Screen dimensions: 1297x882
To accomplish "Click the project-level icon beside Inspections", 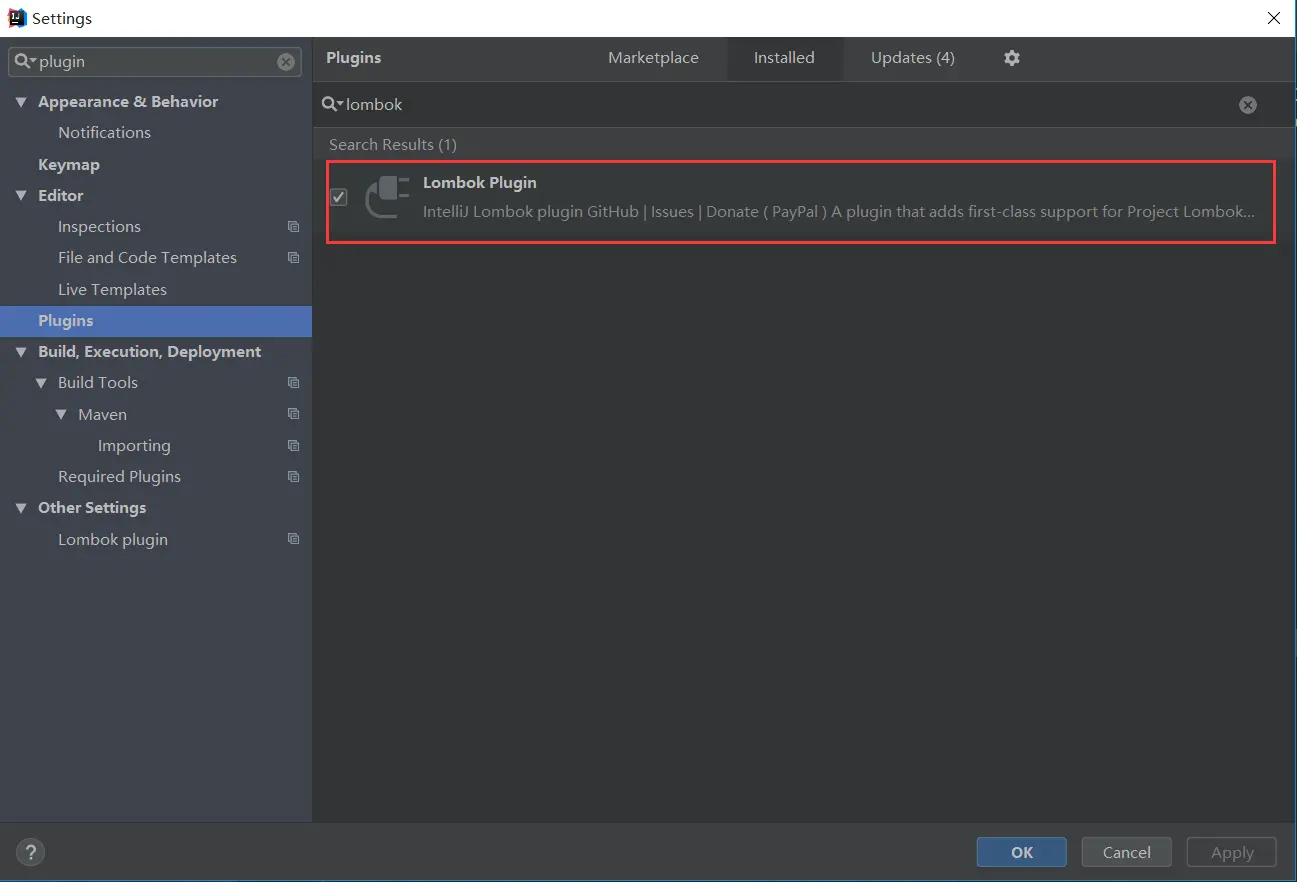I will [293, 227].
